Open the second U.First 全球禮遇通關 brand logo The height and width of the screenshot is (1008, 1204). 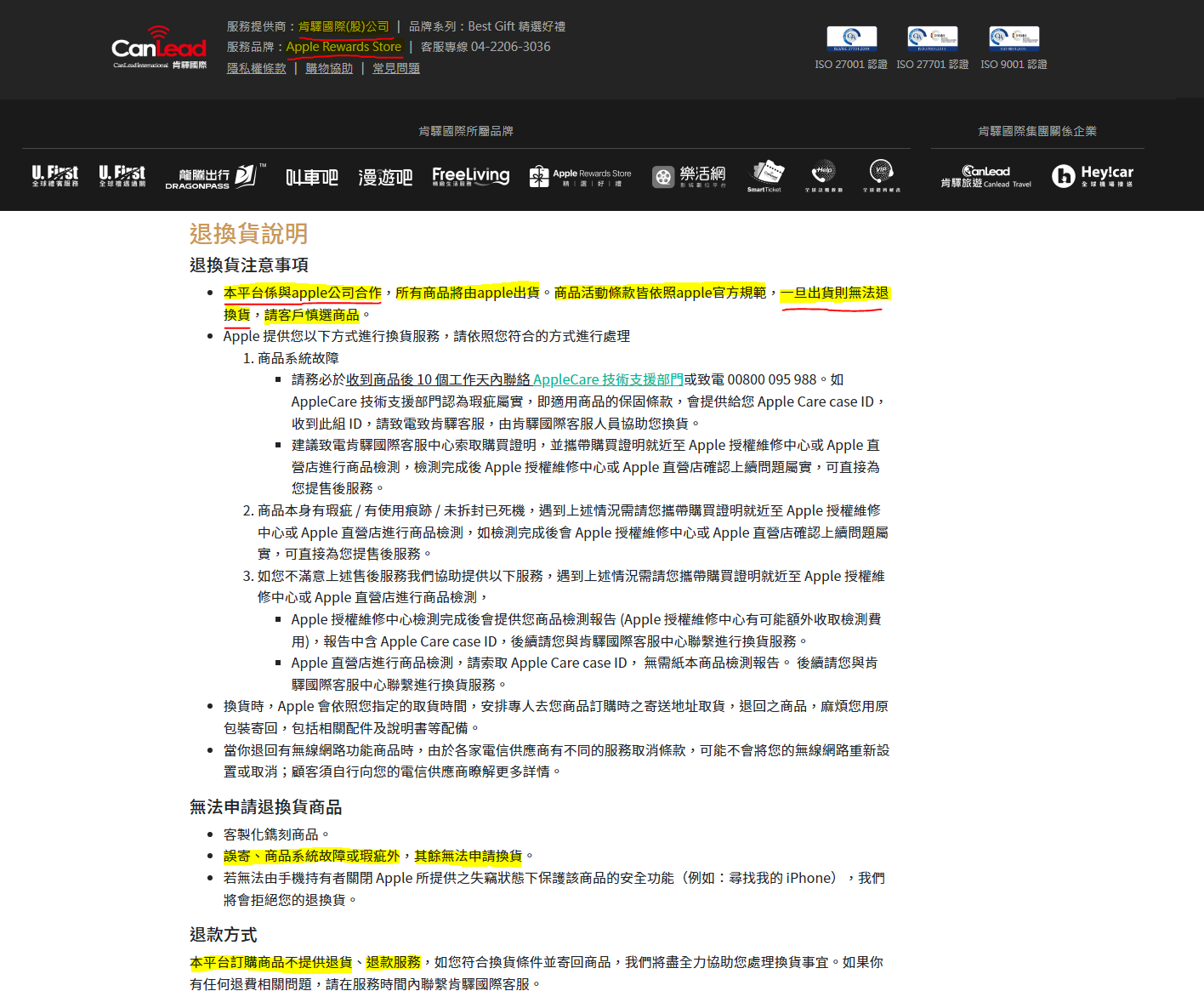tap(122, 176)
